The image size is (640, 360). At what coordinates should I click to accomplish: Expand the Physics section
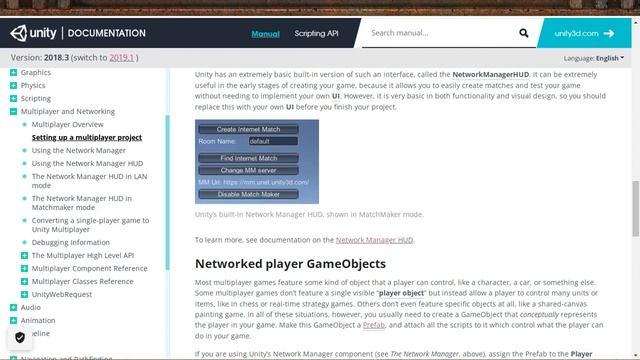[x=13, y=85]
